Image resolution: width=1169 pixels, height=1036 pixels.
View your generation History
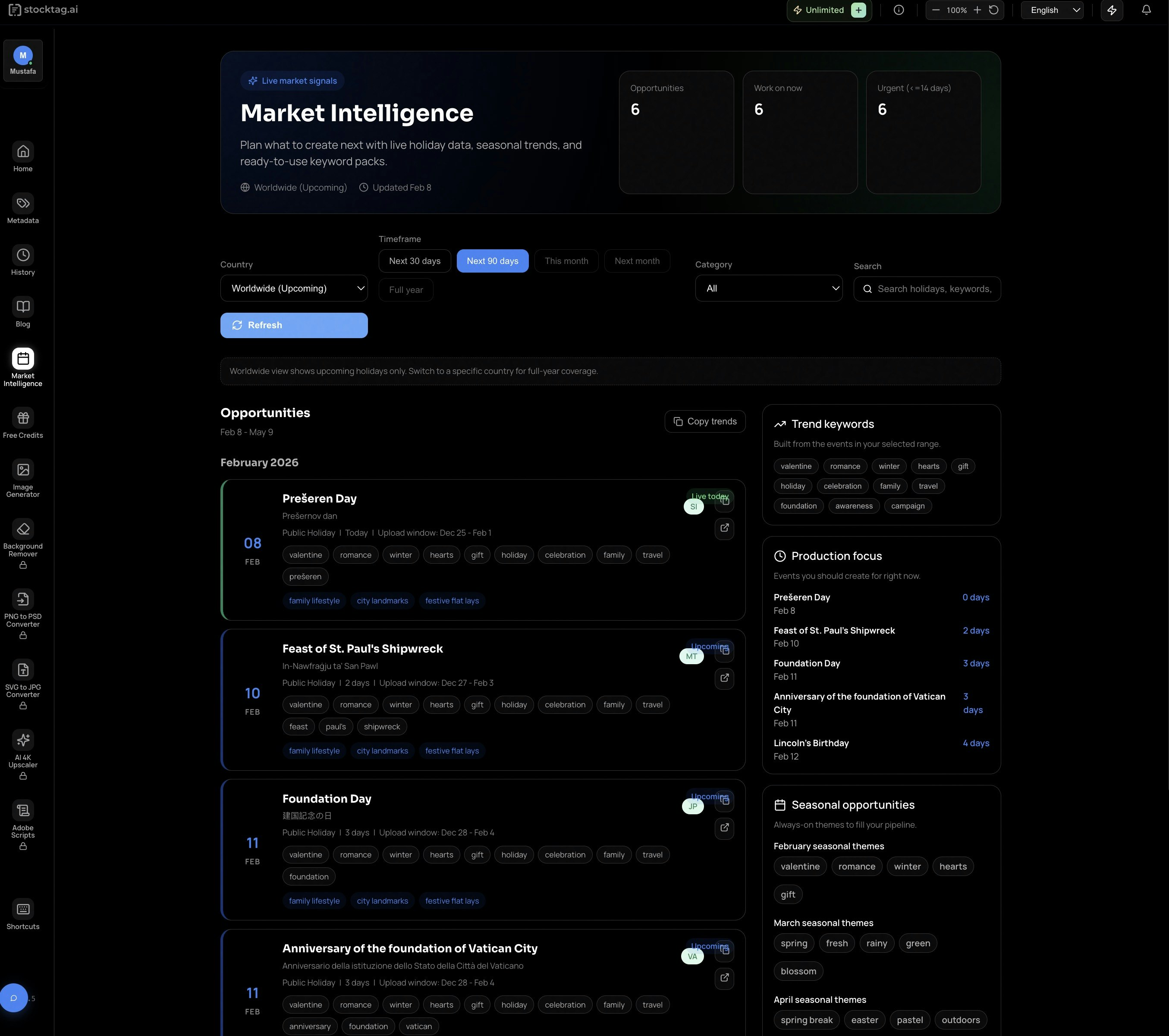pos(23,260)
